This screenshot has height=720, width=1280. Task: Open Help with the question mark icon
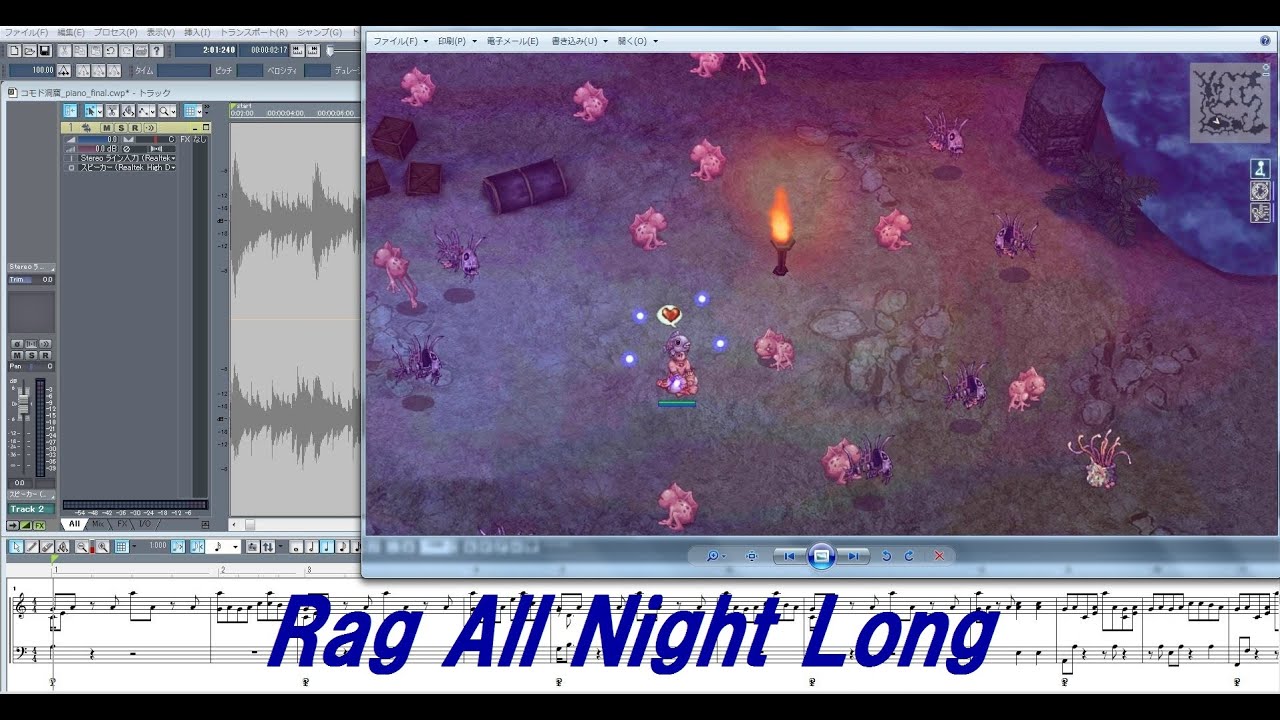coord(157,51)
